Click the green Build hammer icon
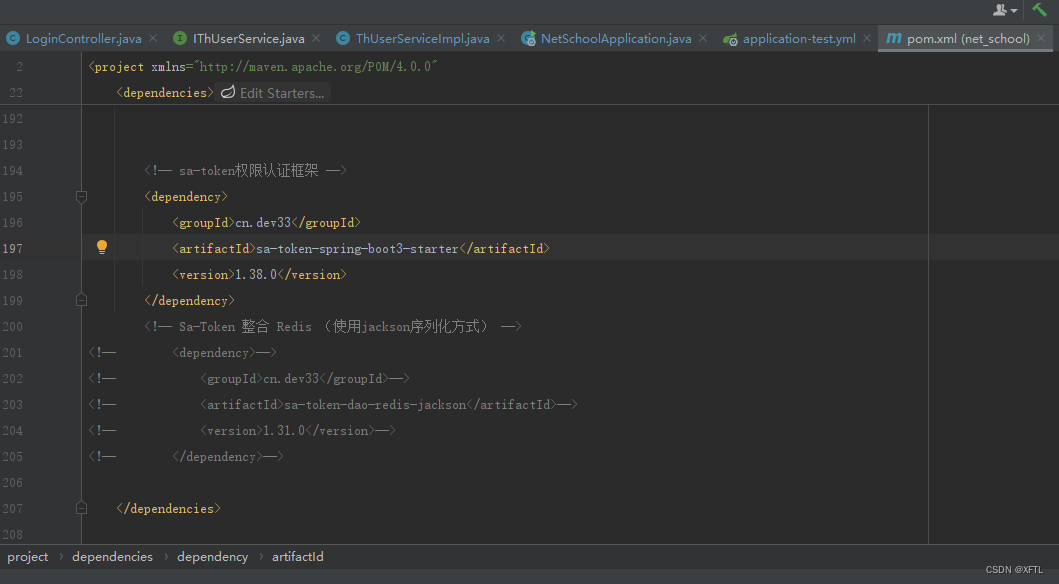This screenshot has width=1059, height=584. (1041, 9)
